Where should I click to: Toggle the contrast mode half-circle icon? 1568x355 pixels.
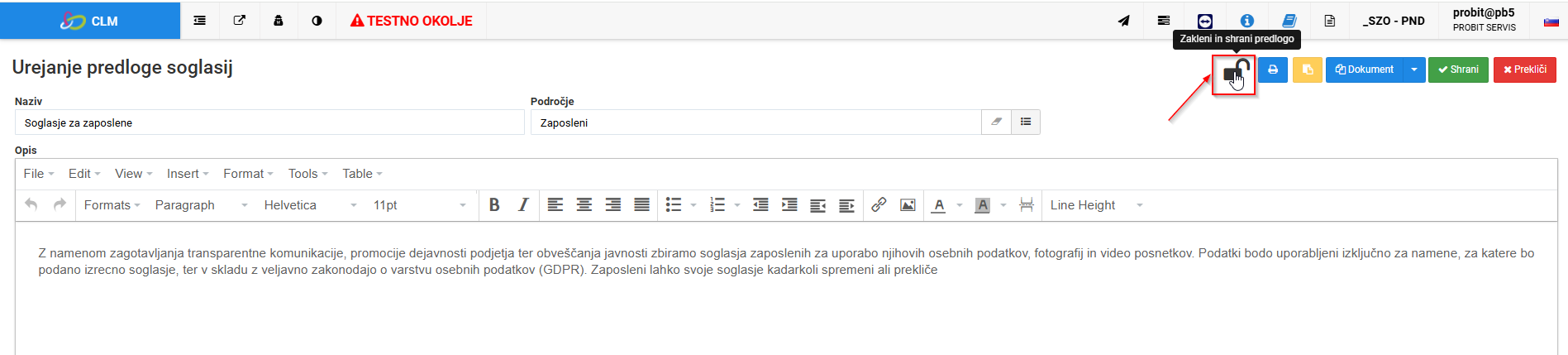[x=317, y=21]
